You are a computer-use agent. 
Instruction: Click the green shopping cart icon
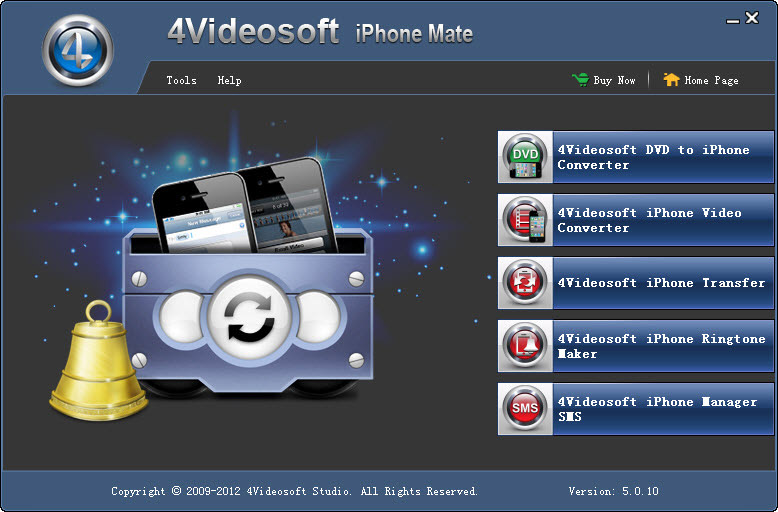tap(581, 79)
